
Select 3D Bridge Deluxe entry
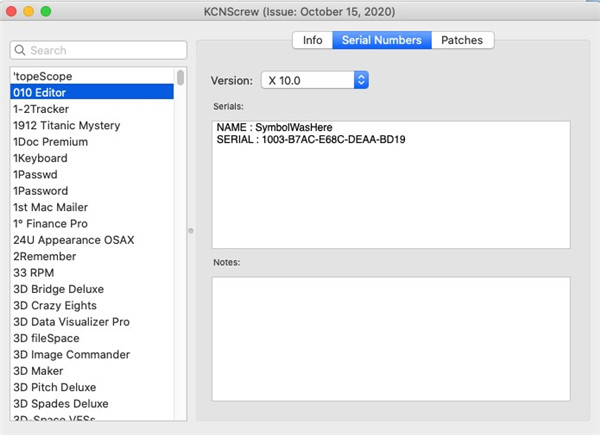[x=92, y=289]
